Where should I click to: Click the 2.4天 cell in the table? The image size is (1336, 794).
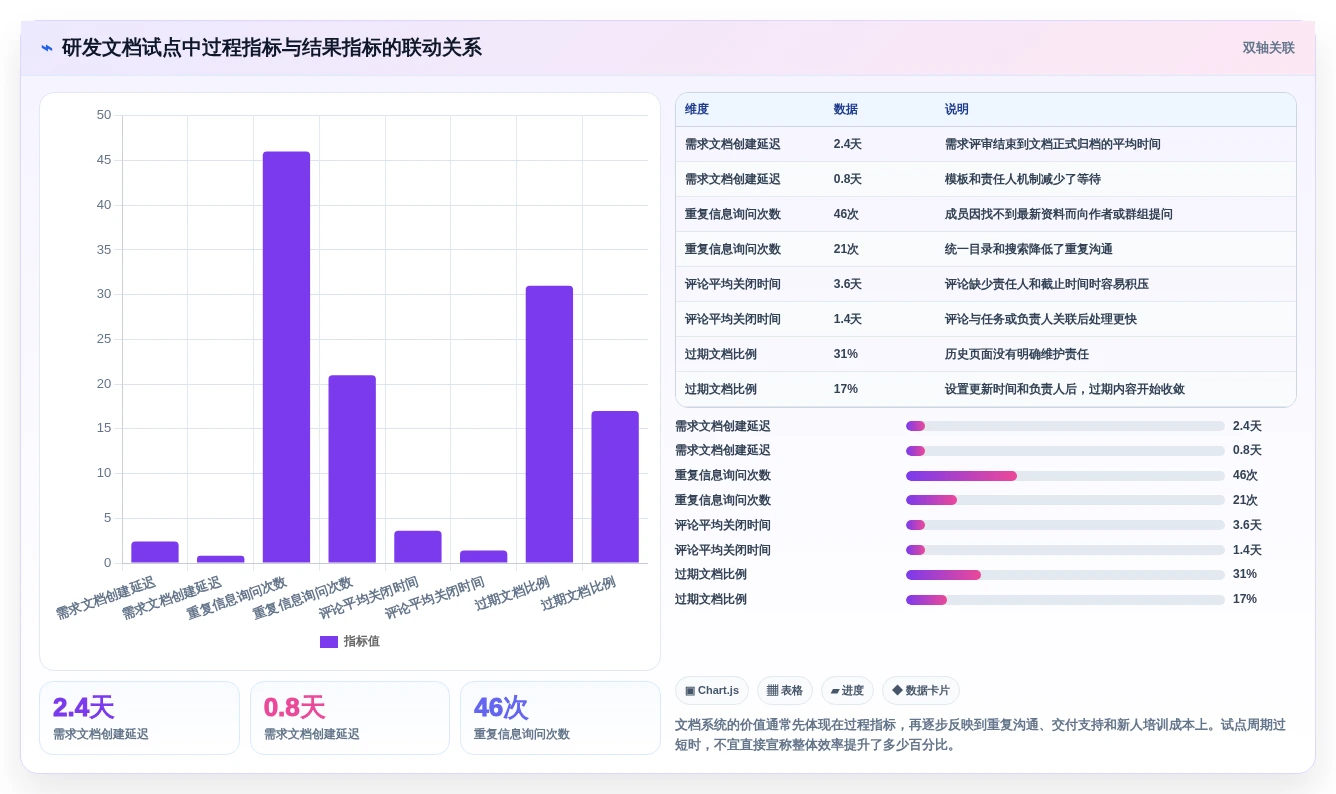[848, 145]
